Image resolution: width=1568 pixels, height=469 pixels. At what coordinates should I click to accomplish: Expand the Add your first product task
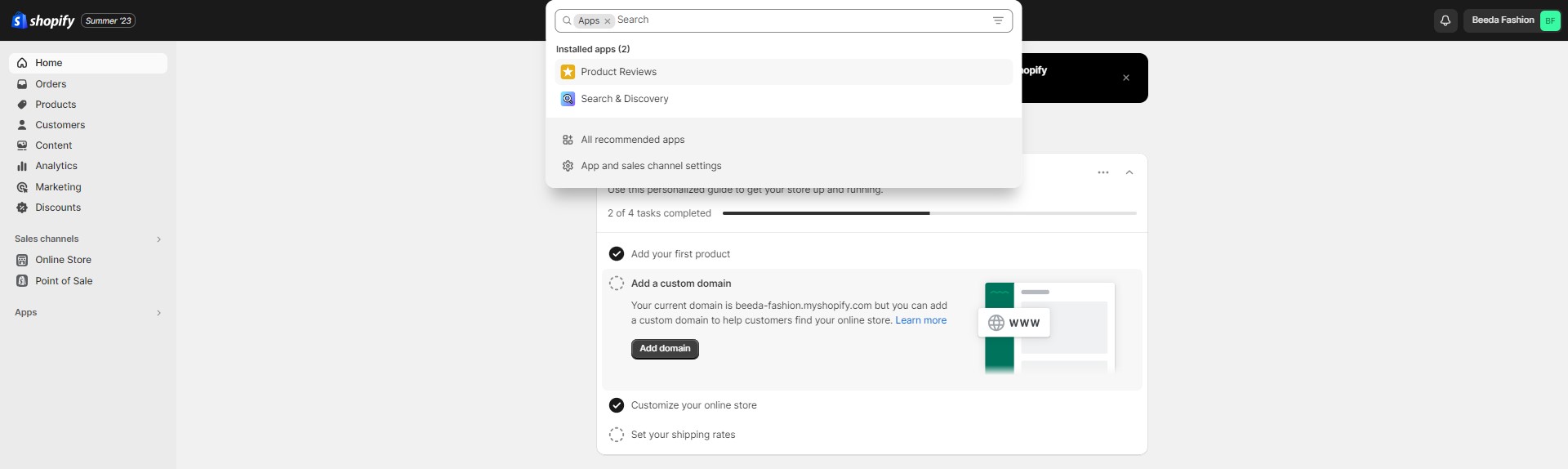click(680, 254)
